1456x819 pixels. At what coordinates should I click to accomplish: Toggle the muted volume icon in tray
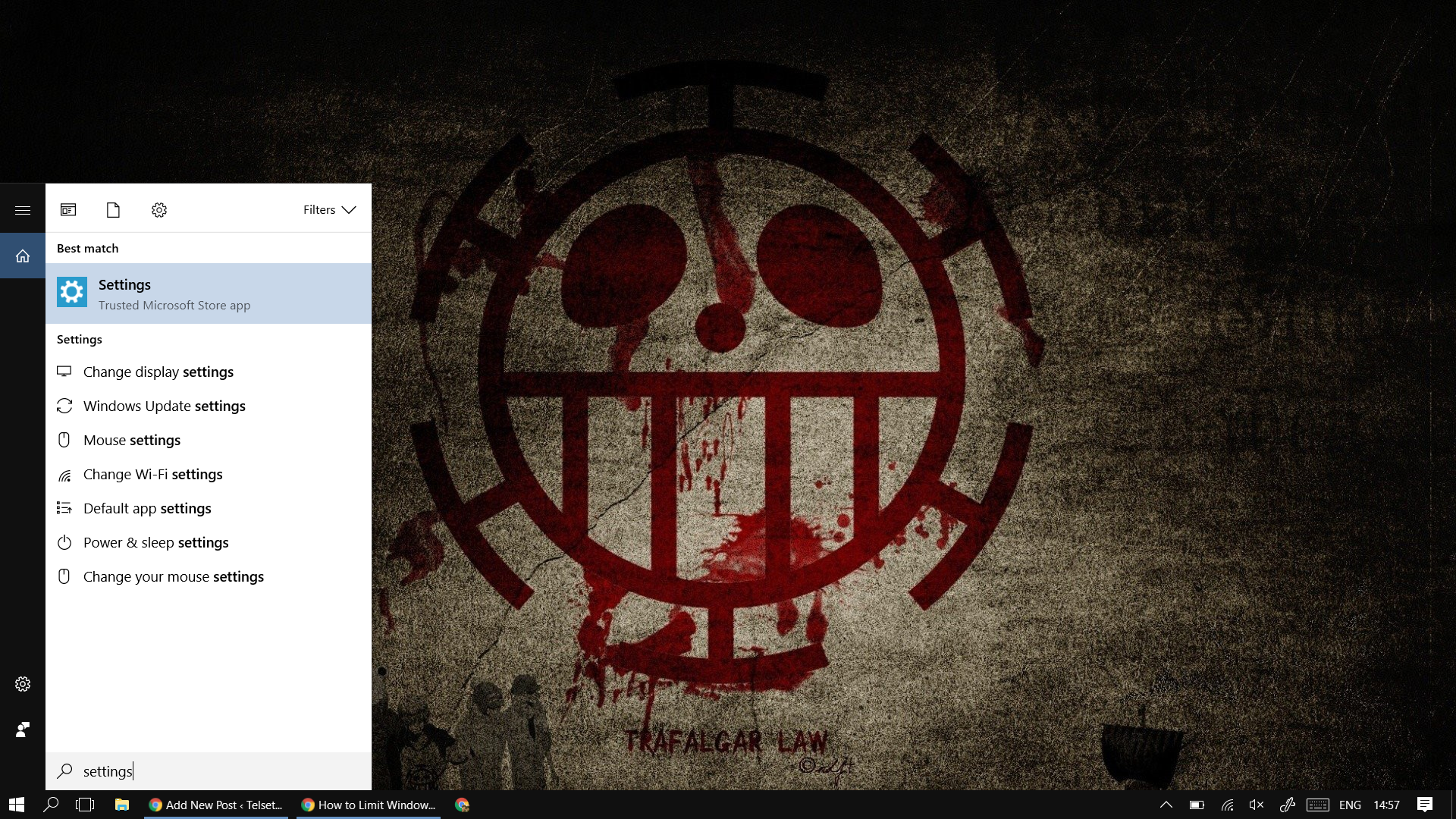(x=1257, y=805)
